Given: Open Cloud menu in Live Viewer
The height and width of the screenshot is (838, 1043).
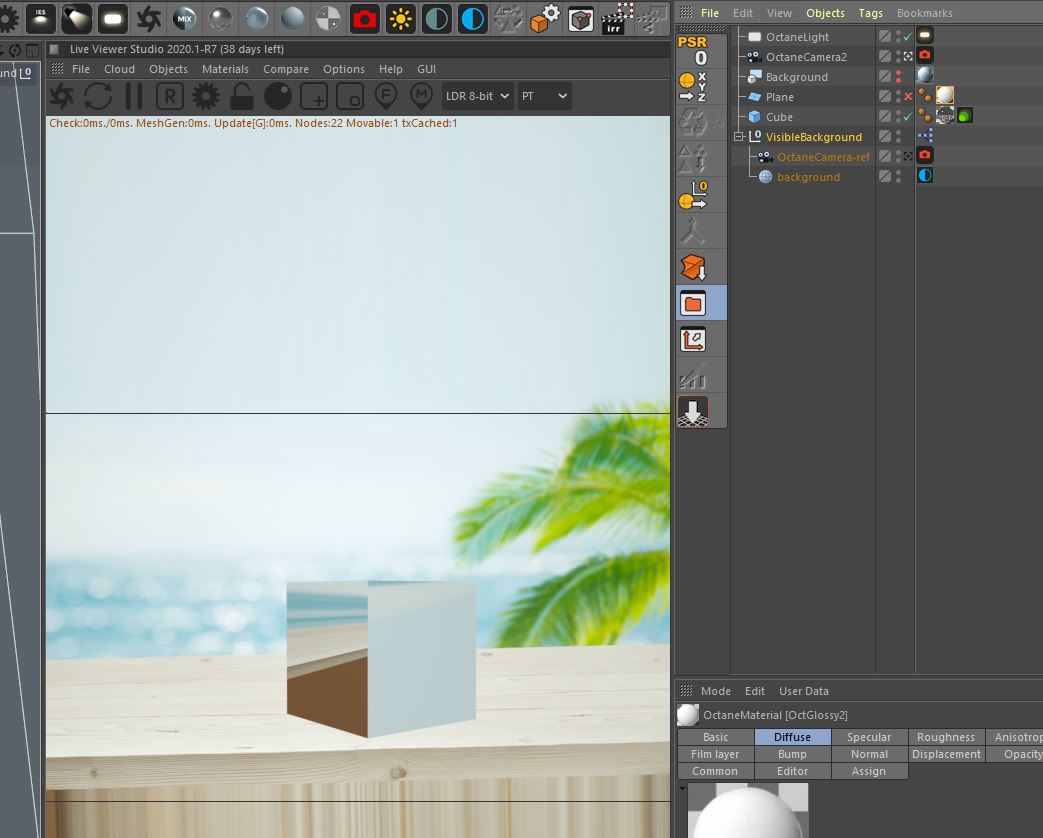Looking at the screenshot, I should click(119, 69).
